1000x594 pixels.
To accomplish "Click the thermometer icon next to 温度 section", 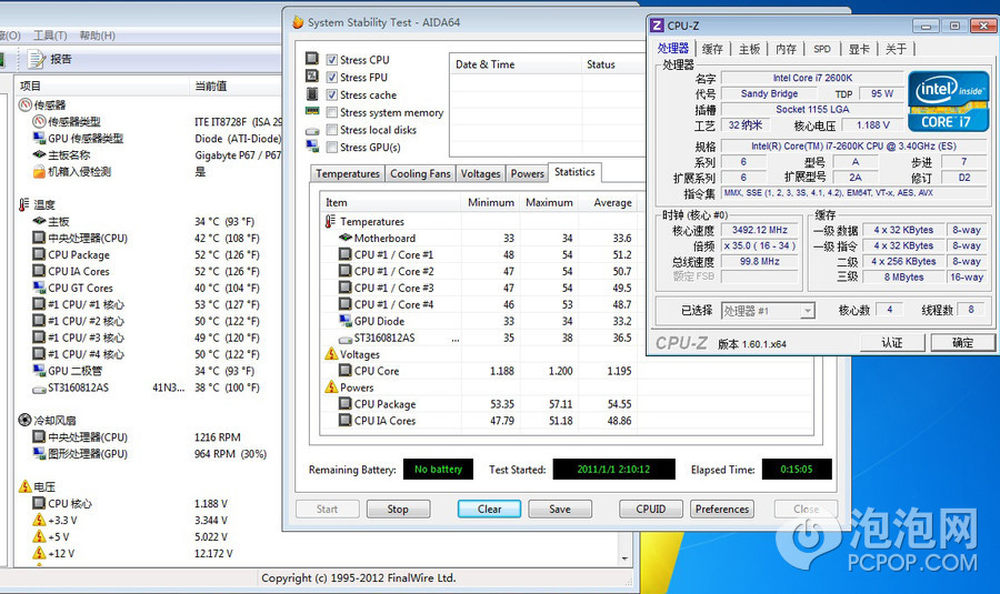I will click(x=24, y=204).
